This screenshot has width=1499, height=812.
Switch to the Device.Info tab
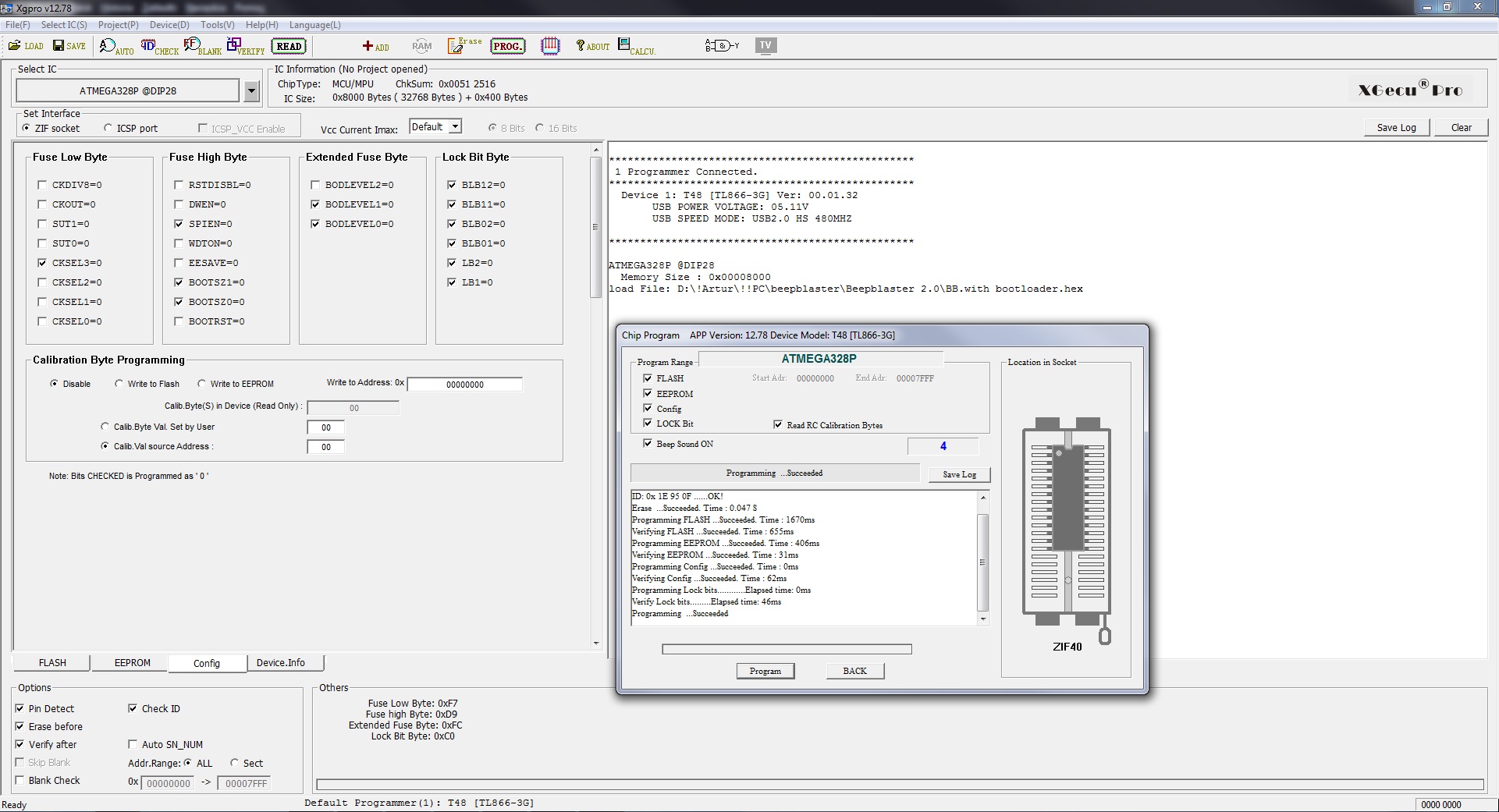tap(281, 663)
